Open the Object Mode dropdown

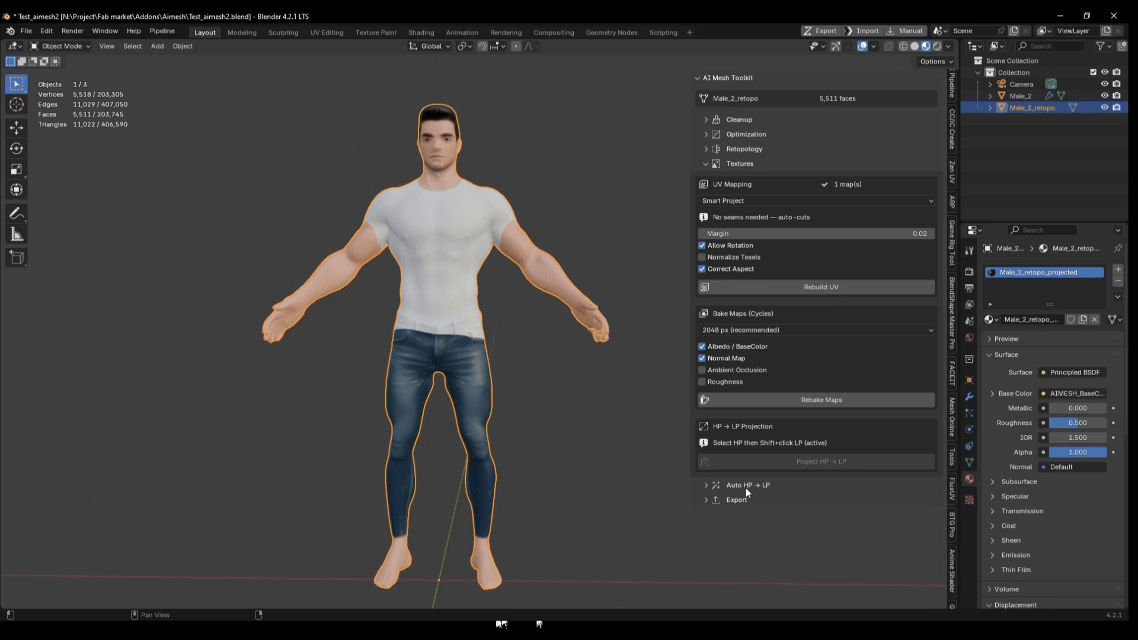(60, 46)
